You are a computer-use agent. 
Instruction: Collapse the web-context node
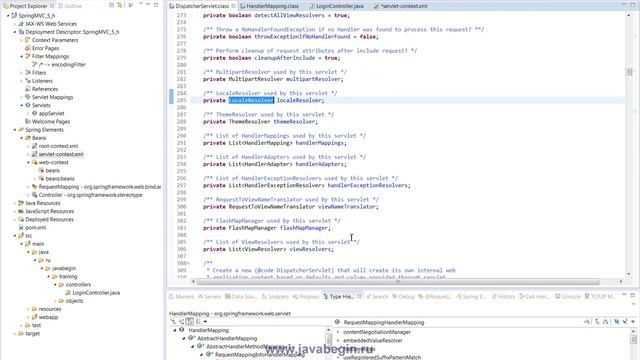tap(28, 162)
